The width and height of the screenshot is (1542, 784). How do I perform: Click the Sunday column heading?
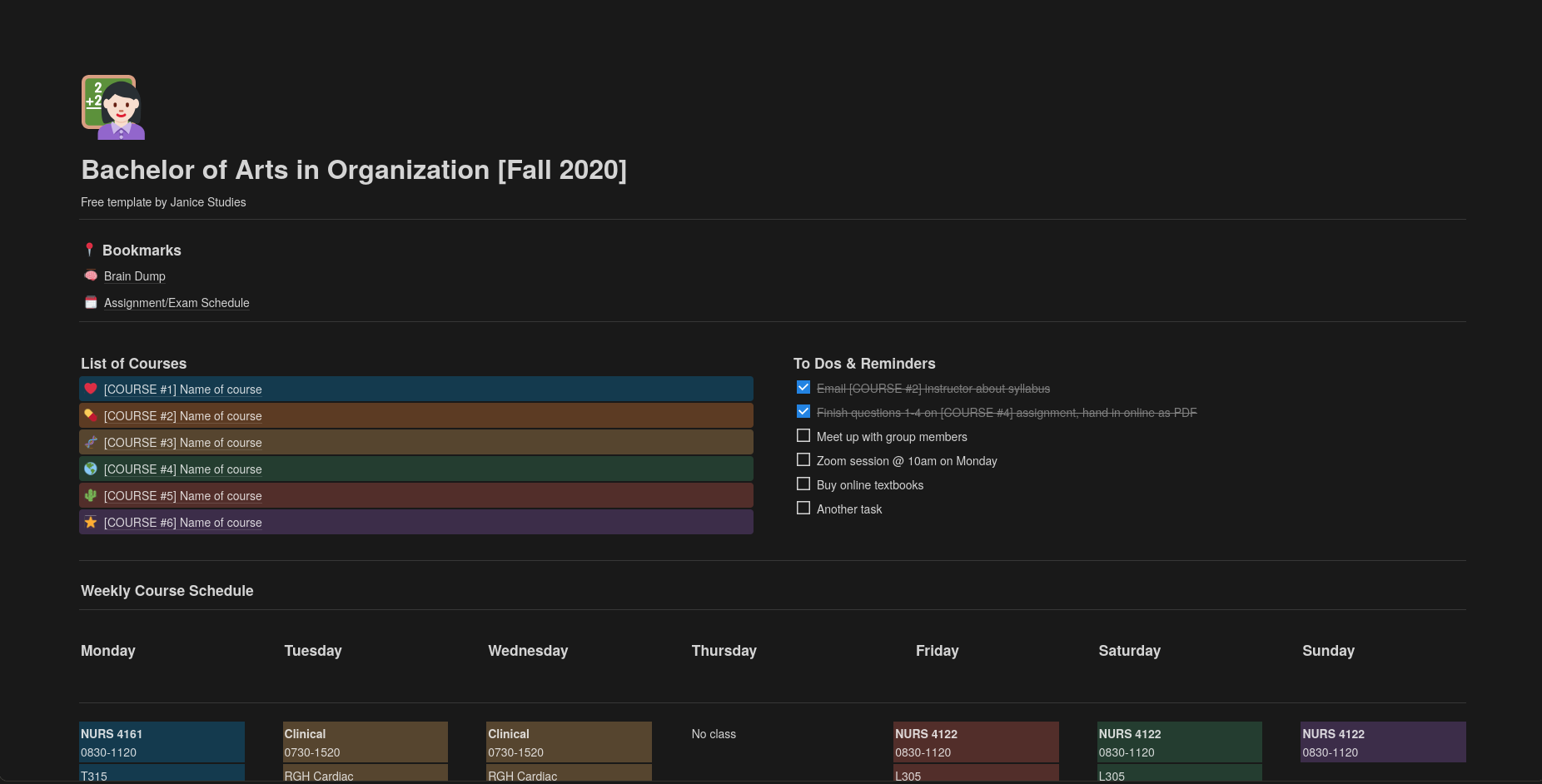click(1328, 651)
